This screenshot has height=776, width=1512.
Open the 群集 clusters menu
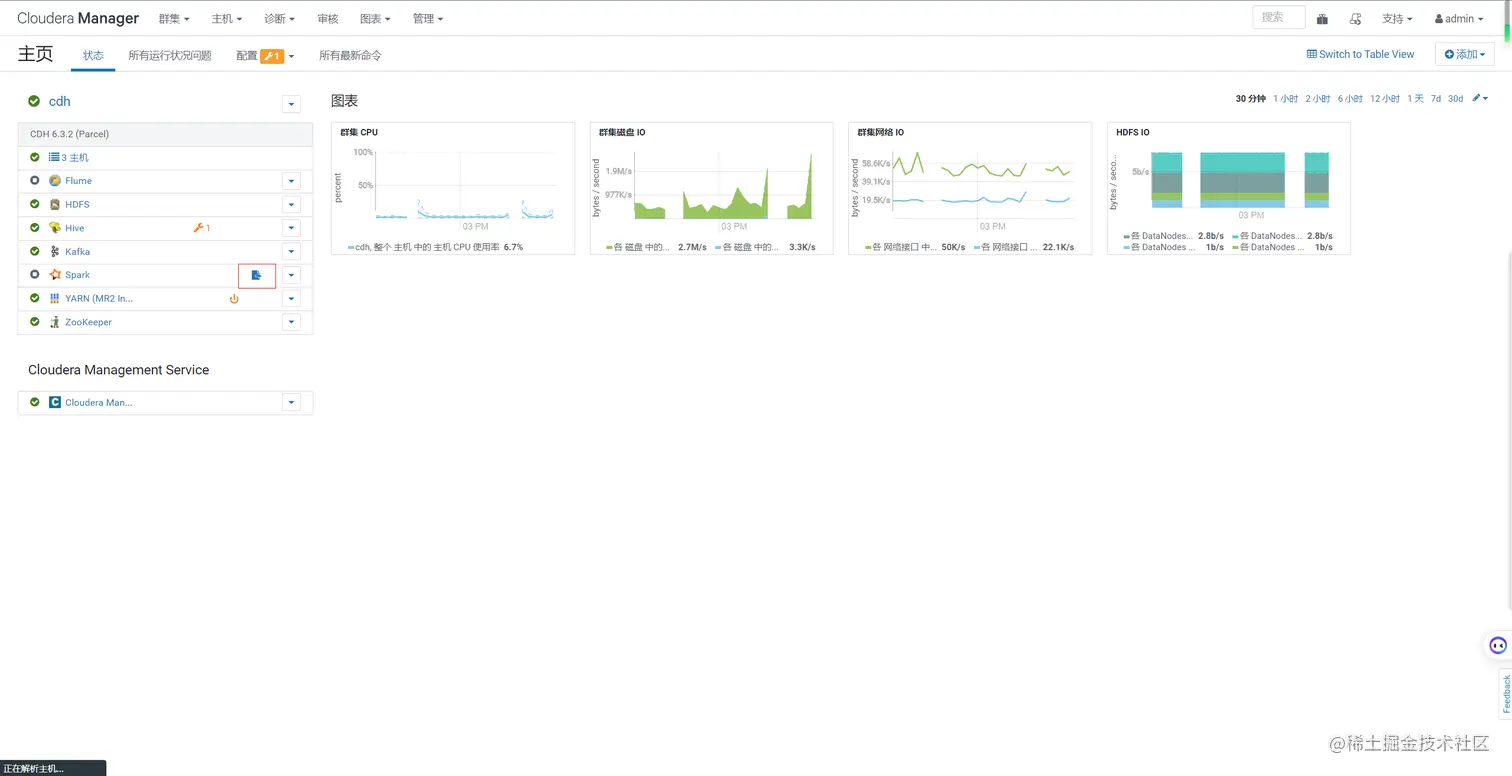pos(174,18)
